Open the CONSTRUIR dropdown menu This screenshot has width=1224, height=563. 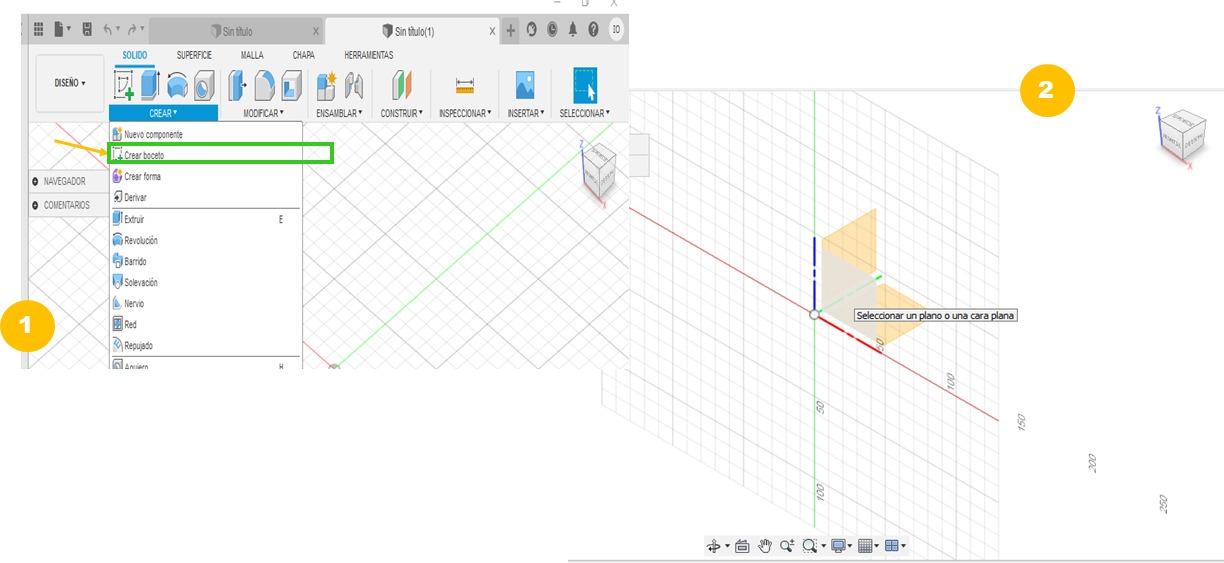pos(402,113)
